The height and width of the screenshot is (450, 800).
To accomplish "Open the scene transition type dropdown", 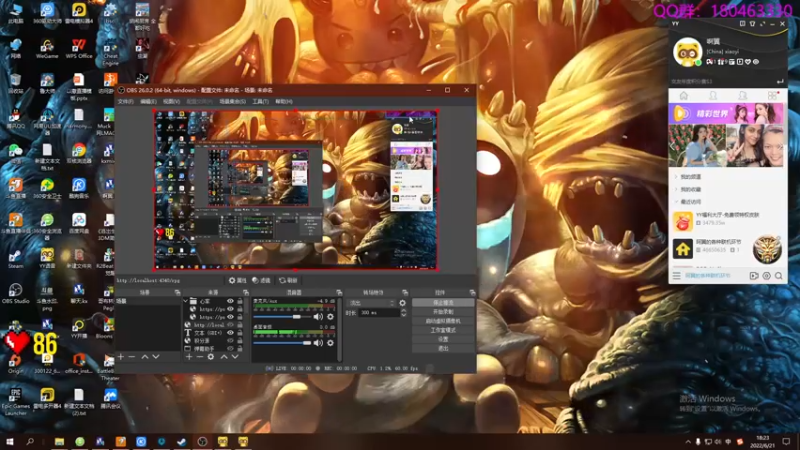I will (371, 303).
